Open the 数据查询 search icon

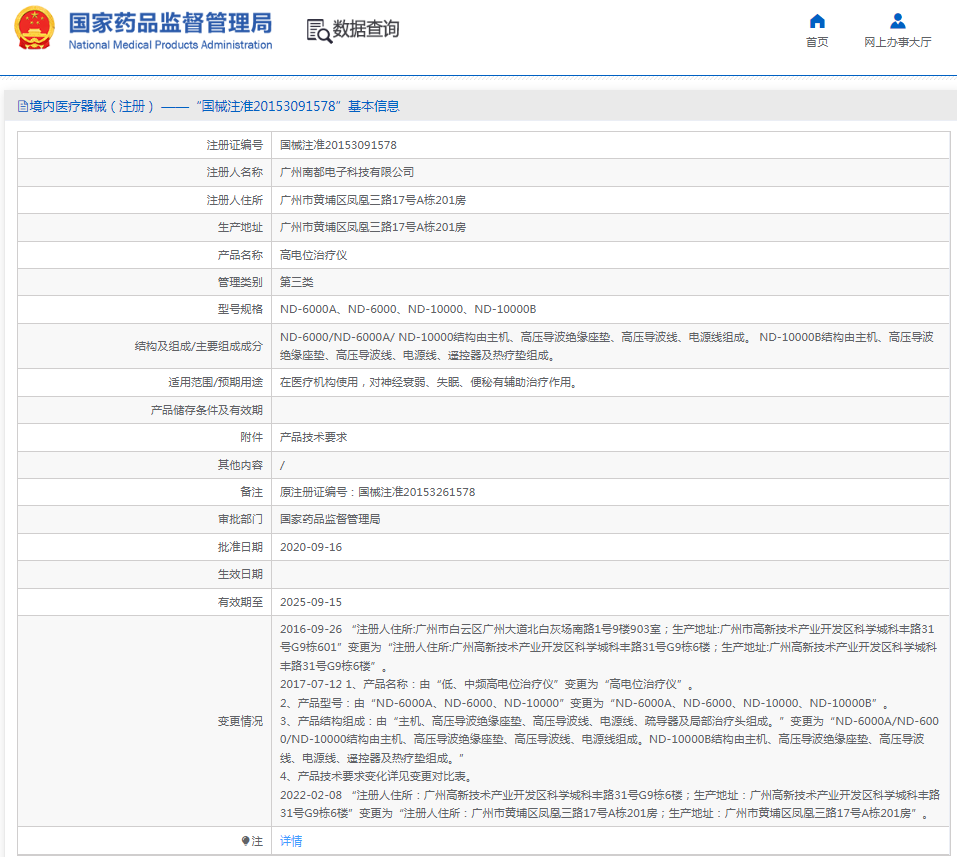[x=319, y=31]
